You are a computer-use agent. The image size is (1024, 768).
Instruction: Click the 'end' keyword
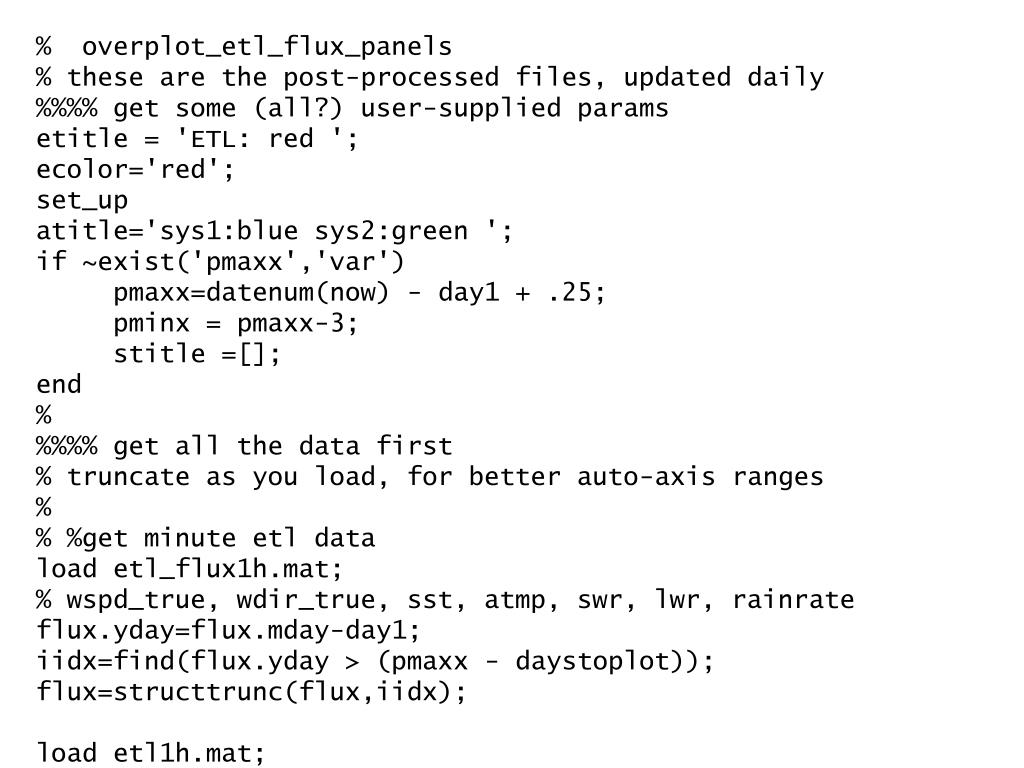pyautogui.click(x=59, y=385)
